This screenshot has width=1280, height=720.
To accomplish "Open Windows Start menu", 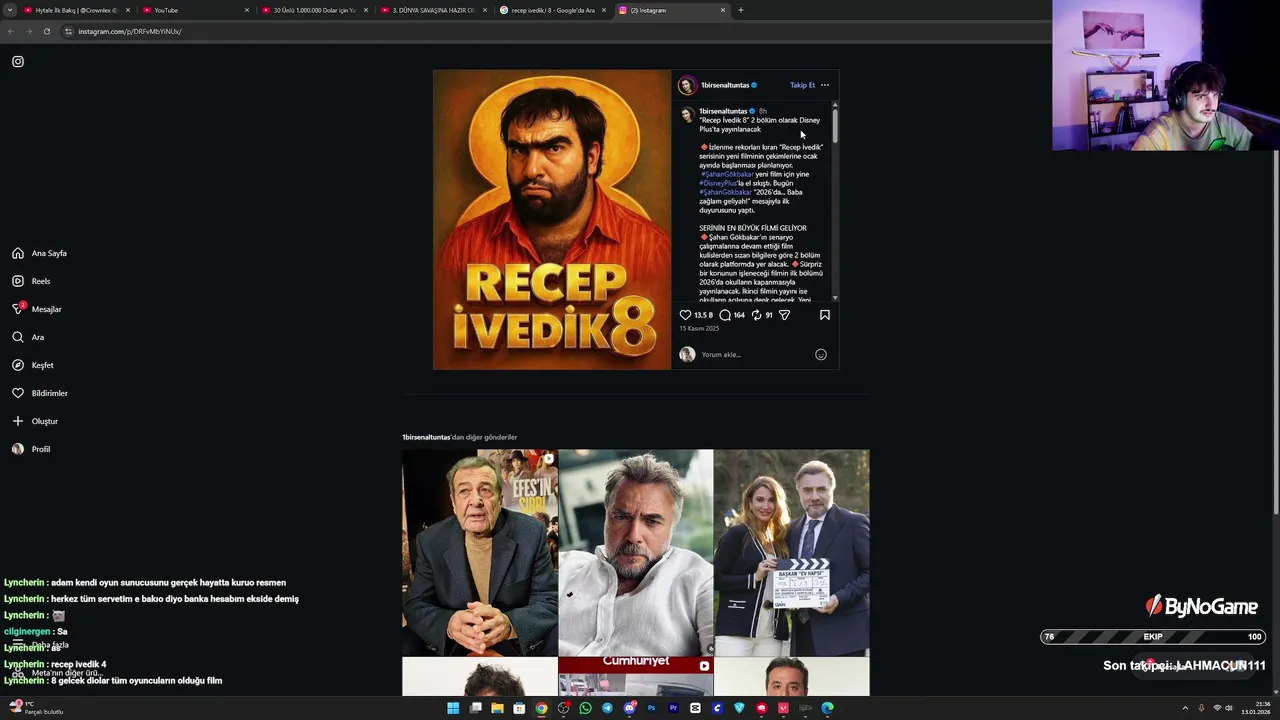I will tap(453, 708).
